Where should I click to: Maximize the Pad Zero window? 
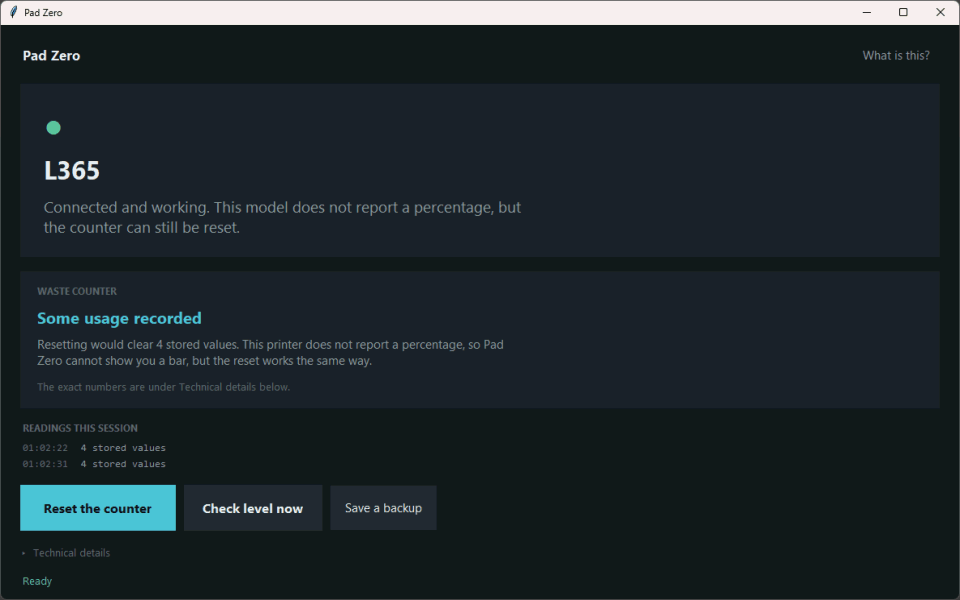(903, 12)
